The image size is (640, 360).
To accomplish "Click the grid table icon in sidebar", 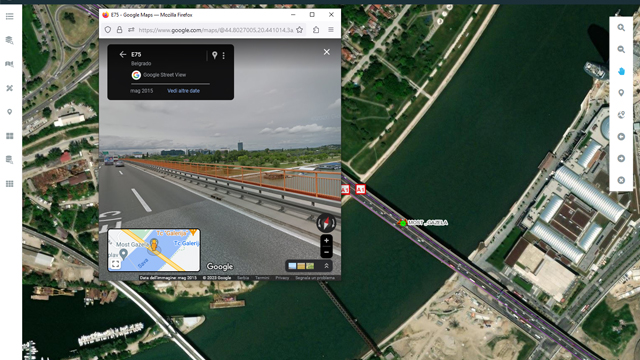I will pos(9,184).
